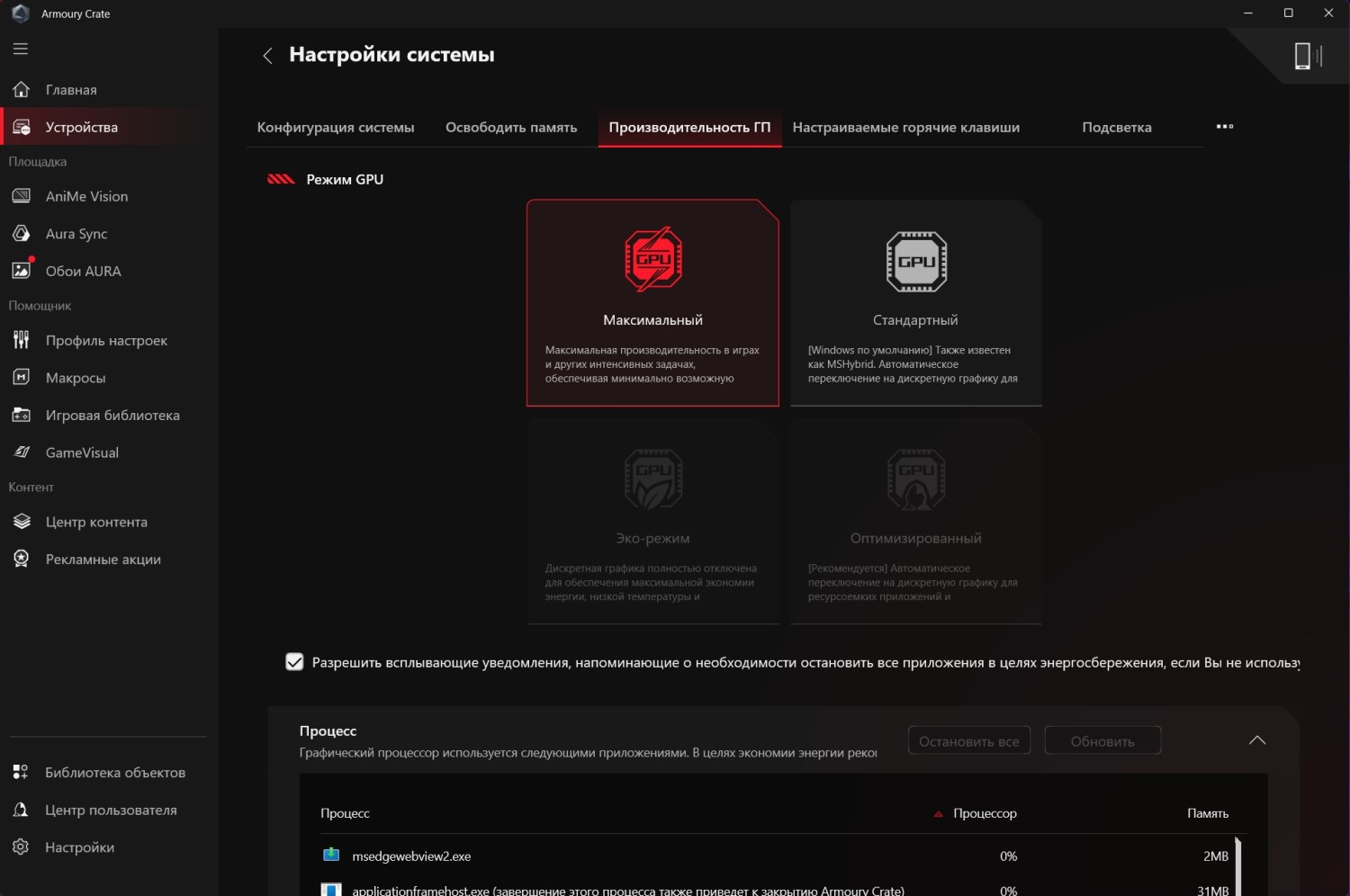This screenshot has width=1350, height=896.
Task: Click the Остановить все button
Action: [x=969, y=741]
